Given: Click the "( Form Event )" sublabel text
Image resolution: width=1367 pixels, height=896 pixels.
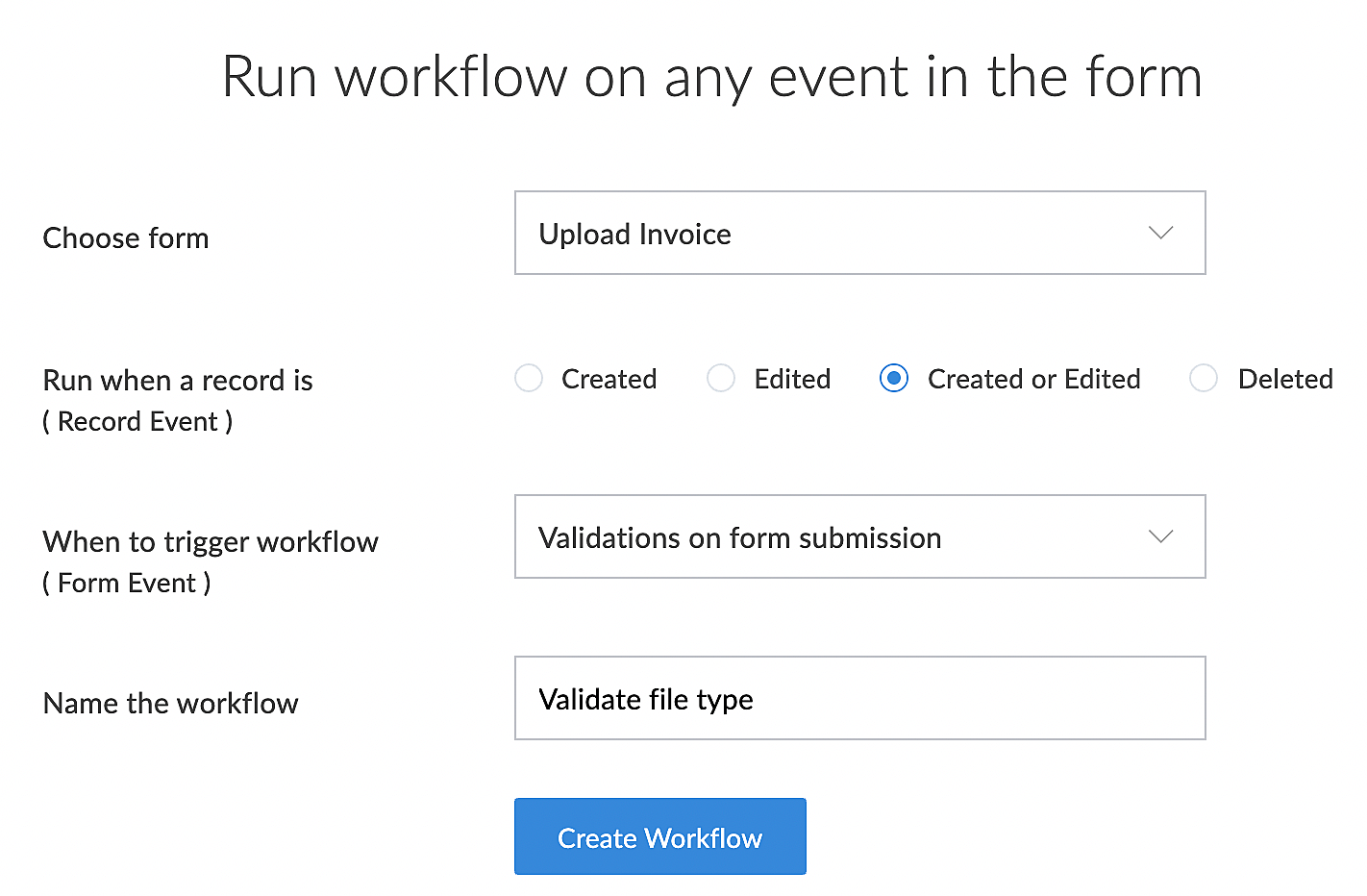Looking at the screenshot, I should 127,583.
